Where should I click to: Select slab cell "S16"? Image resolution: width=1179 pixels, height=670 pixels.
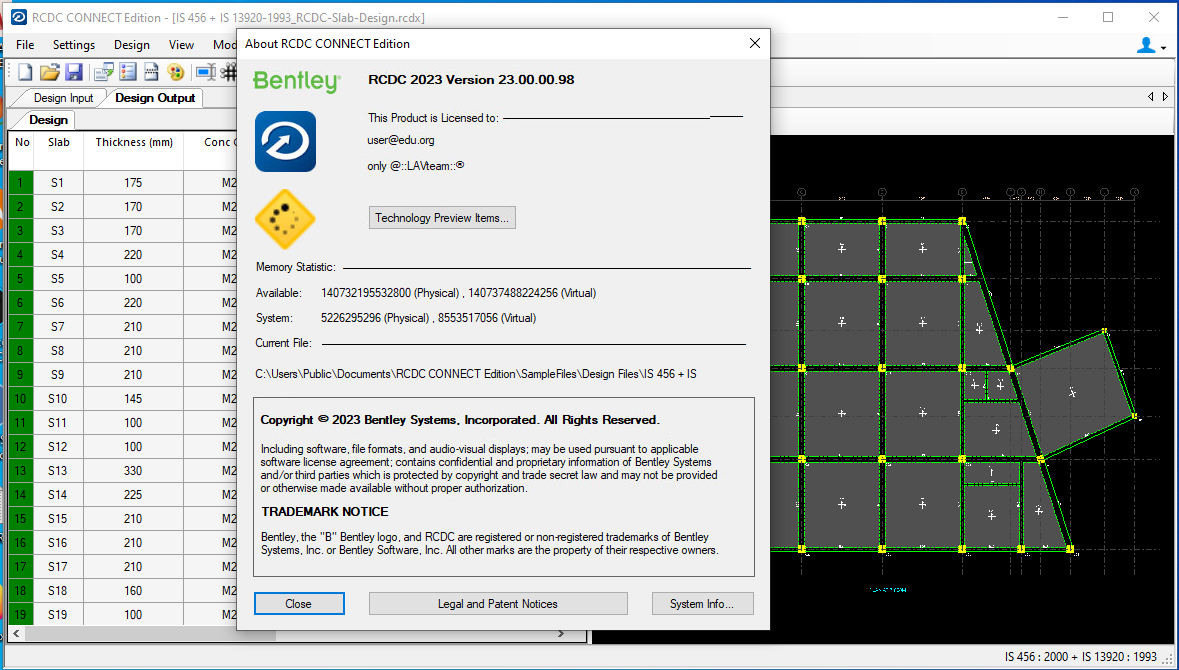tap(58, 543)
